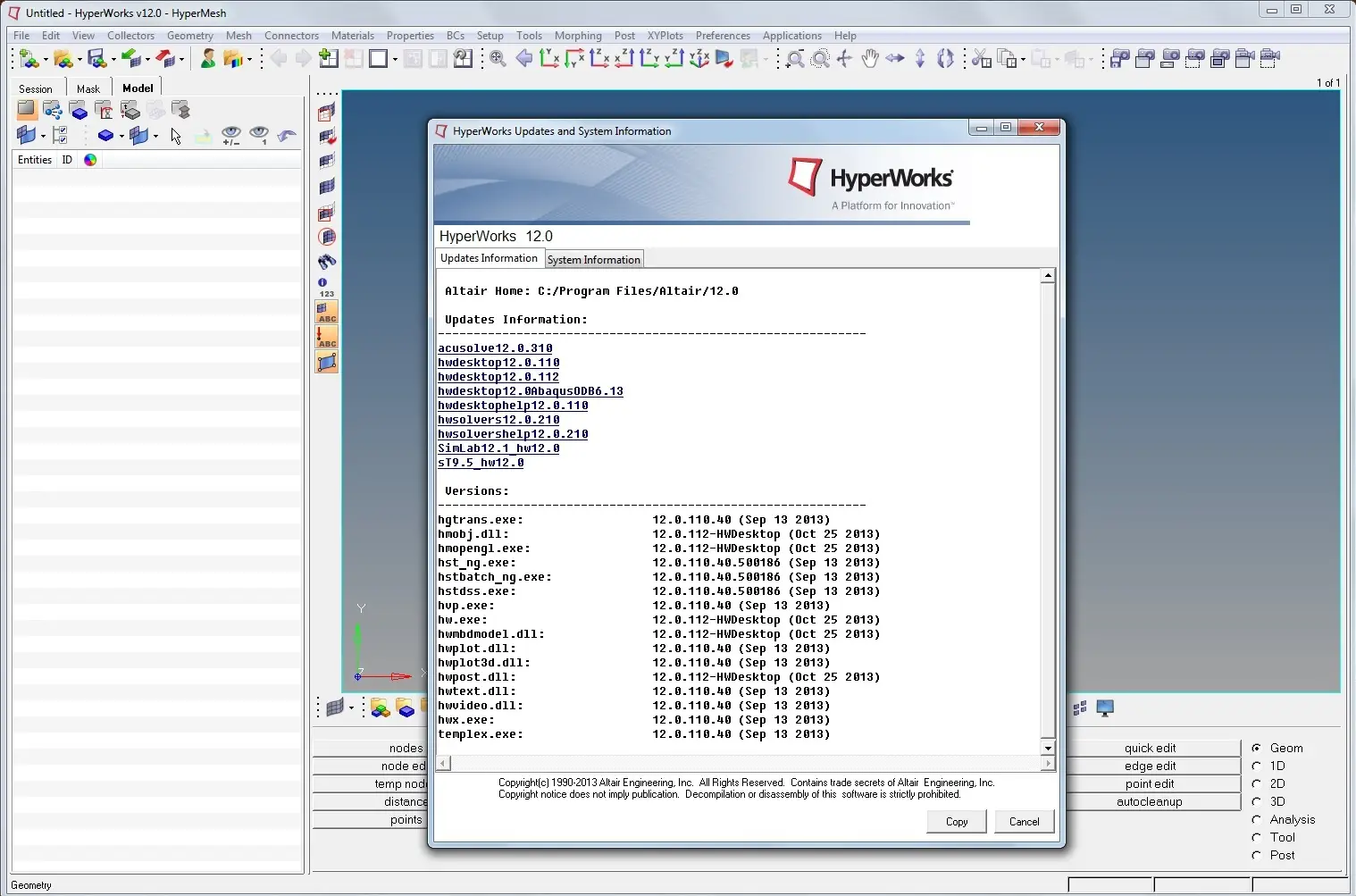
Task: Click the vertical scrollbar down arrow in dialog
Action: (1048, 749)
